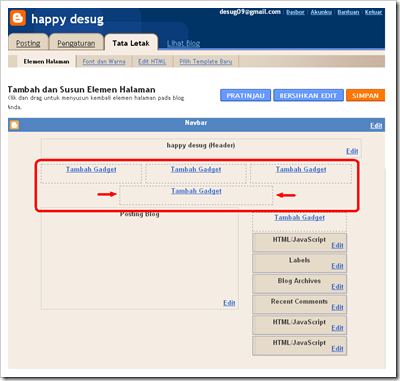Click the desug09@gmail.com account text
Screen dimensions: 400x381
[x=250, y=12]
